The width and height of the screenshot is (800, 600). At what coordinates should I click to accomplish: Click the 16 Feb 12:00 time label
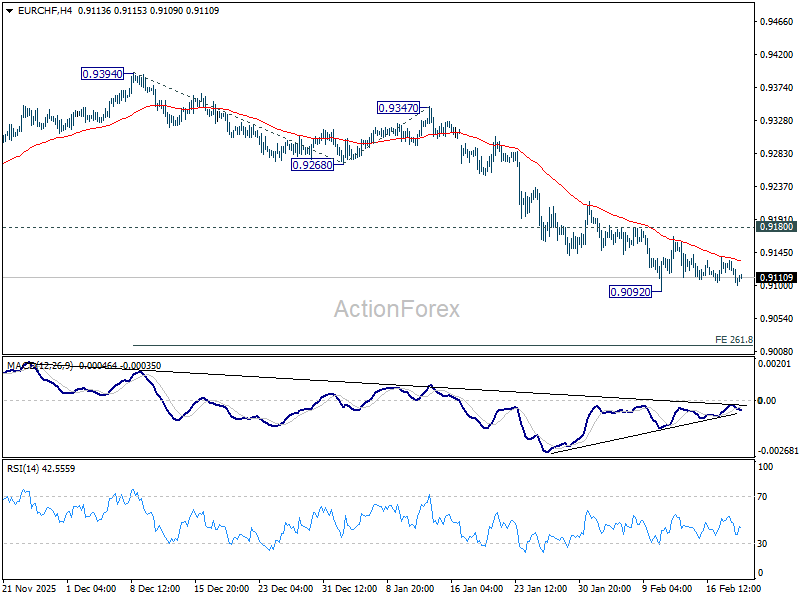tap(733, 588)
